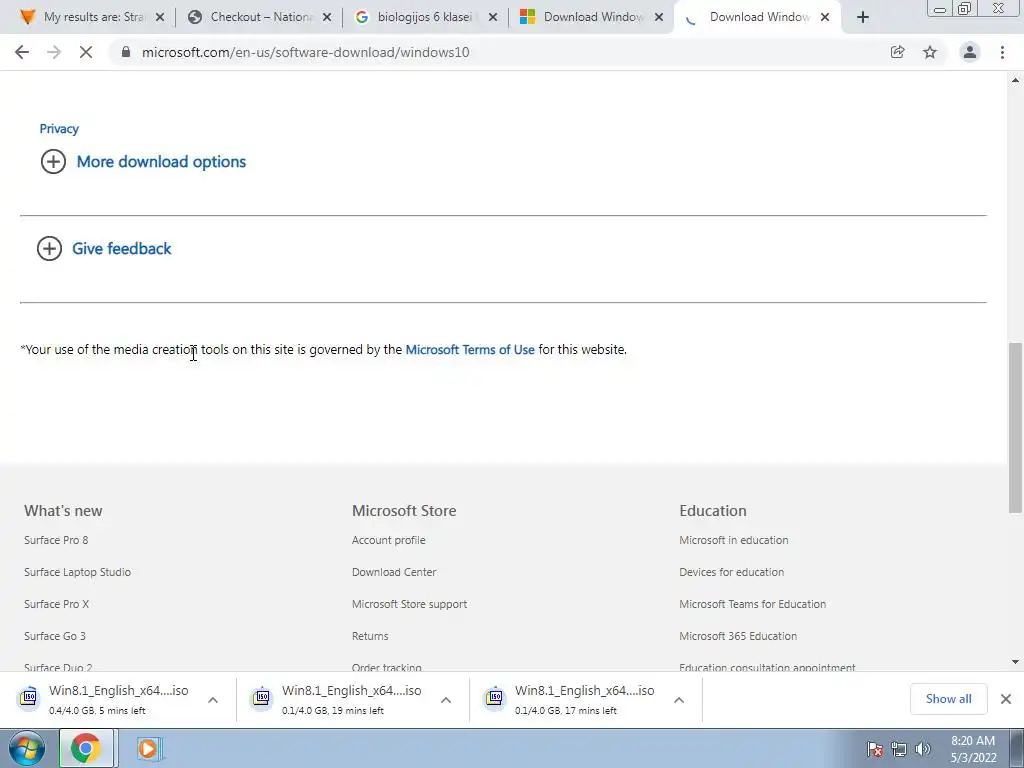Expand options for 17 mins left download
1024x768 pixels.
tap(679, 700)
